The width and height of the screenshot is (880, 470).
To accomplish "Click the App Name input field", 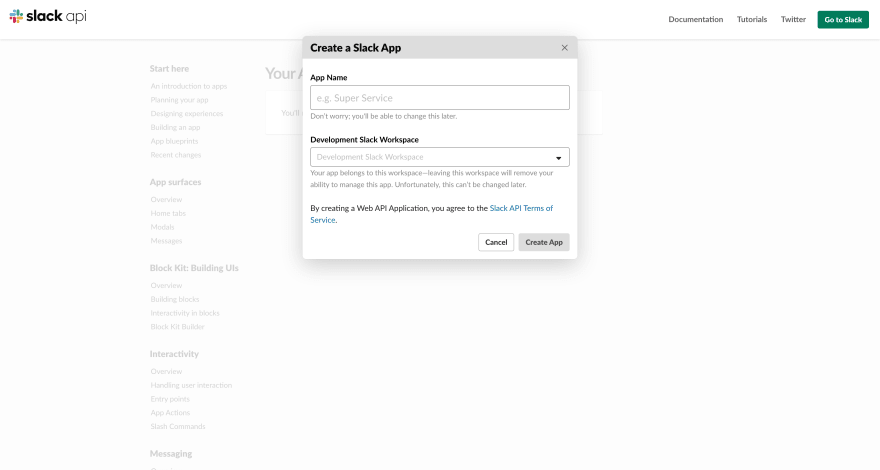I will (439, 98).
